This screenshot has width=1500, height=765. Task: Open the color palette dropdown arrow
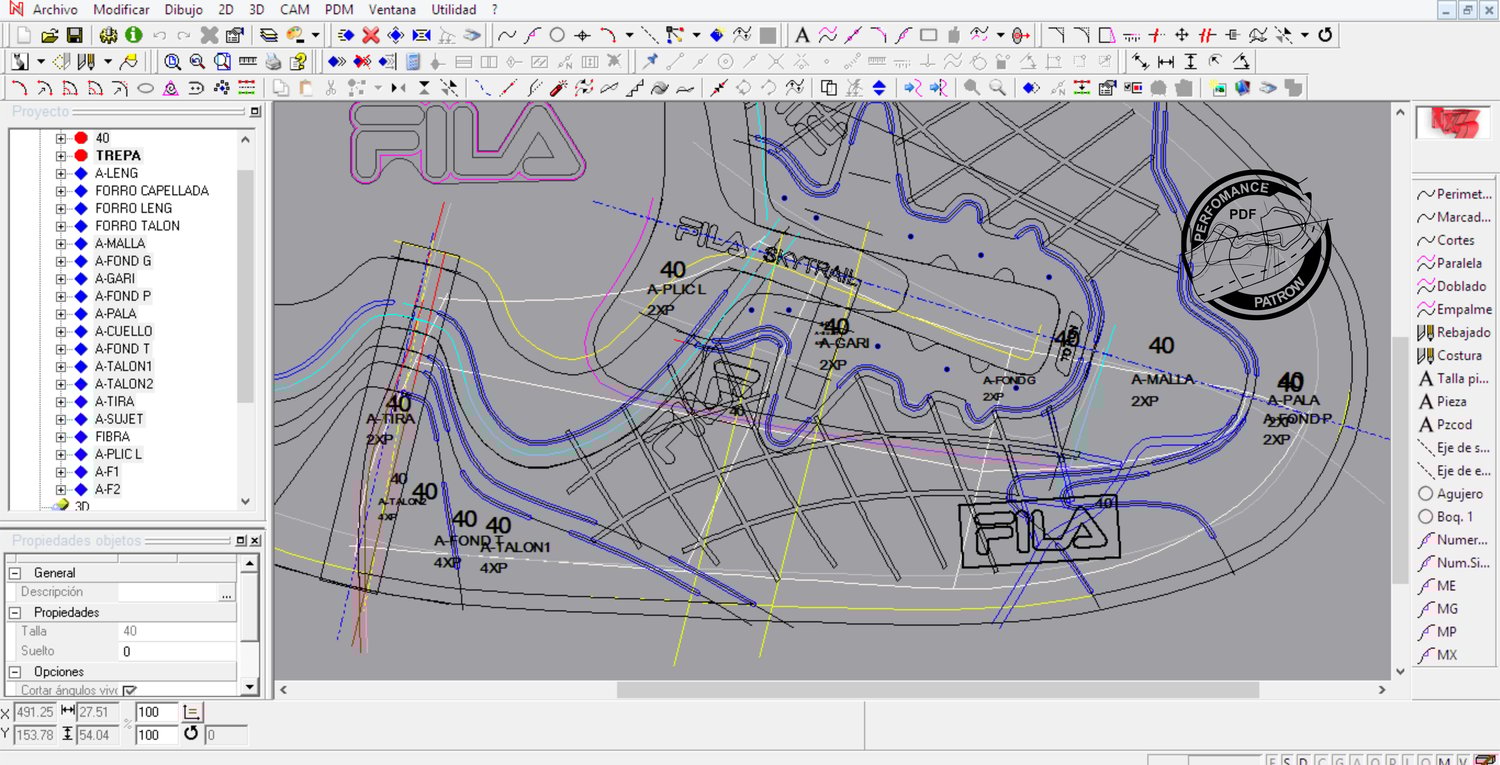tap(315, 35)
